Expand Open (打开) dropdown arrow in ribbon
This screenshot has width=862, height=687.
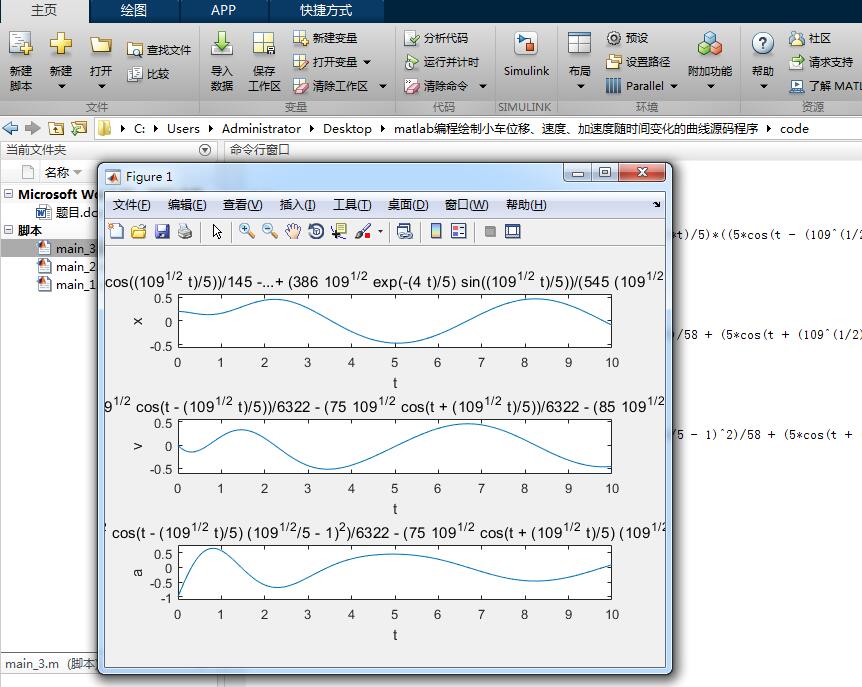[101, 86]
